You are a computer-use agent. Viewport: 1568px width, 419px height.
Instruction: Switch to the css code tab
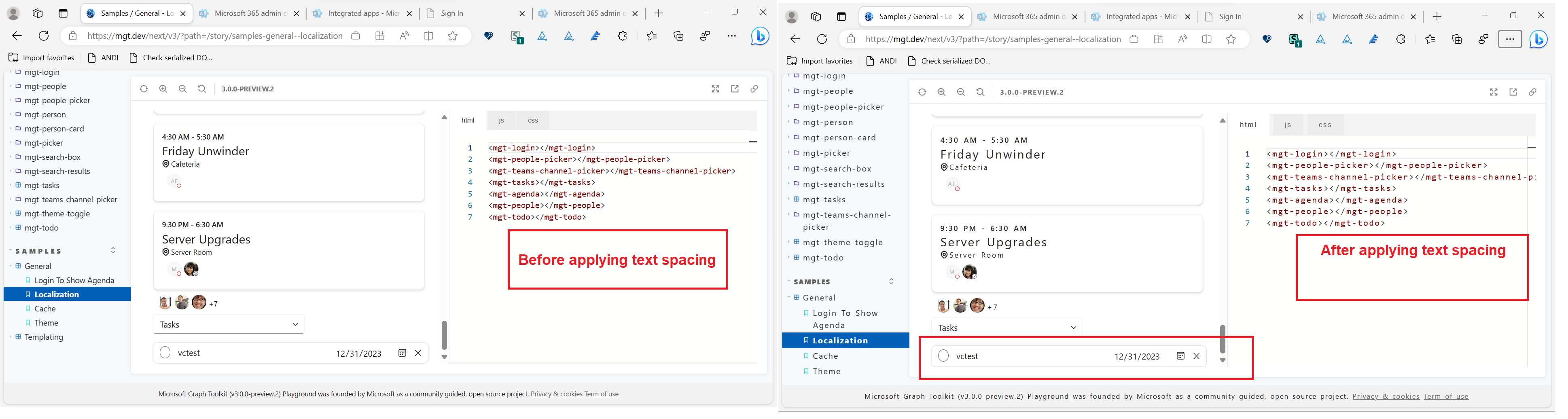click(x=533, y=120)
